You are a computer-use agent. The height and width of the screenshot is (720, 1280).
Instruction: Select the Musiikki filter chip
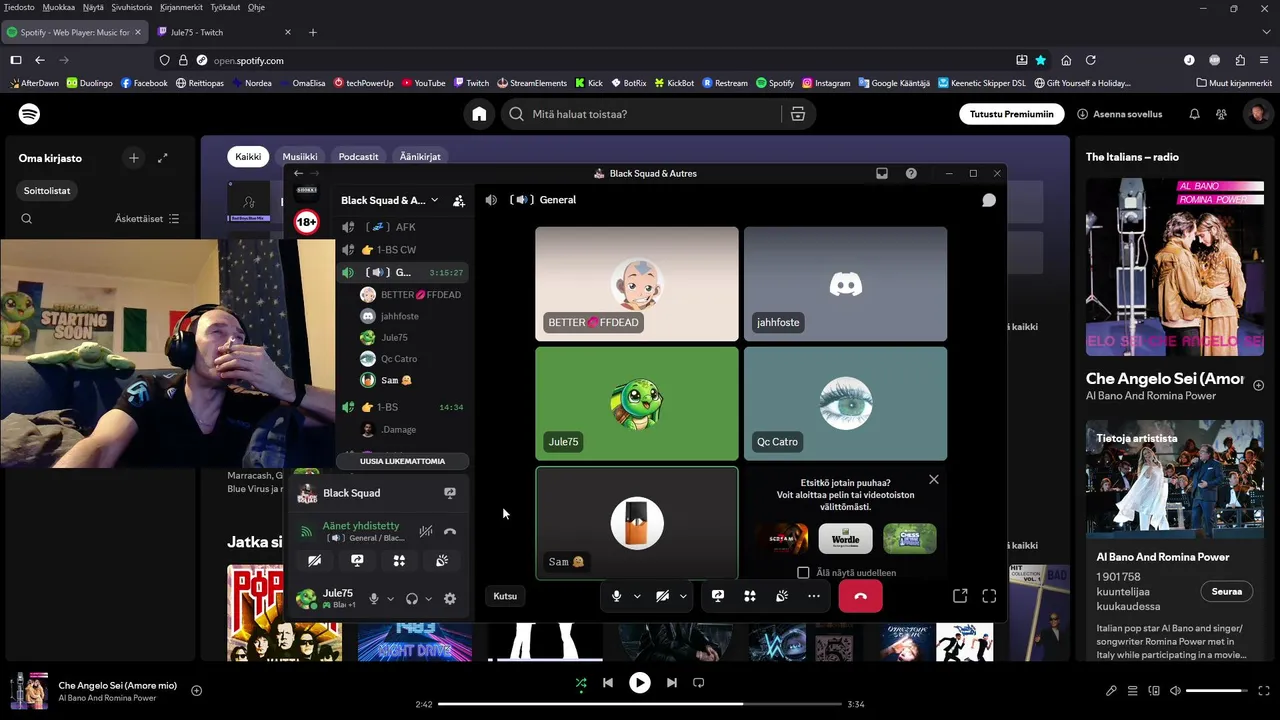click(x=300, y=157)
